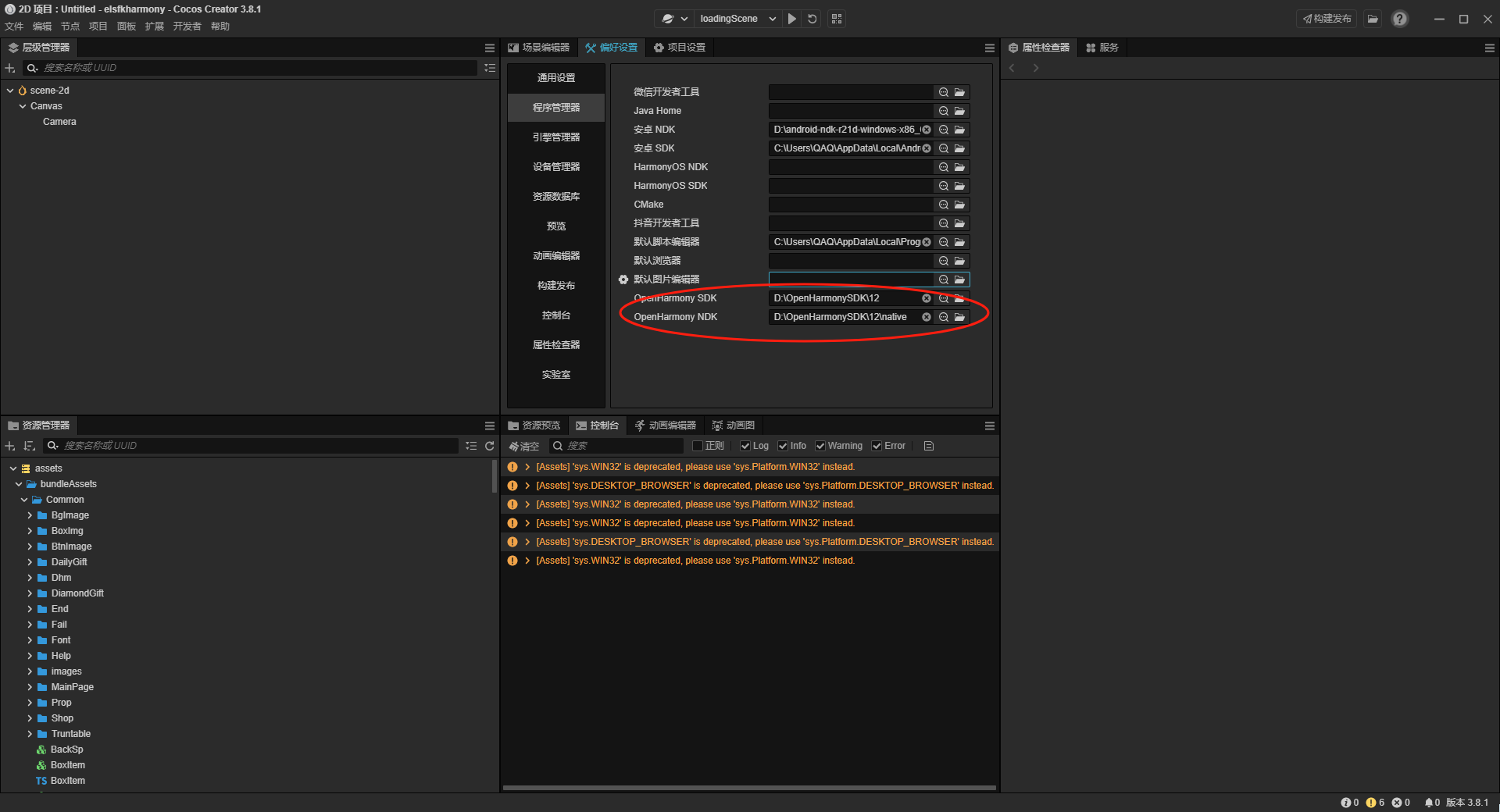Image resolution: width=1500 pixels, height=812 pixels.
Task: Collapse the bundleAssets folder
Action: 19,484
